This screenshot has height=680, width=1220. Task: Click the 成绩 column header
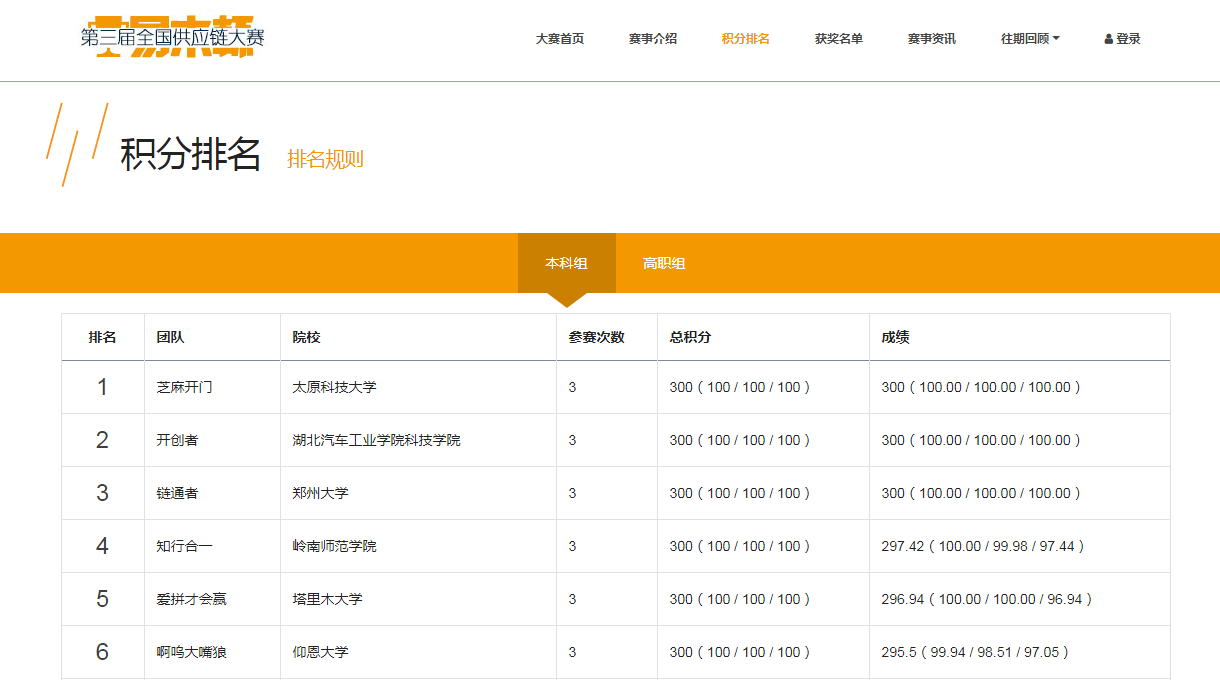click(x=895, y=338)
